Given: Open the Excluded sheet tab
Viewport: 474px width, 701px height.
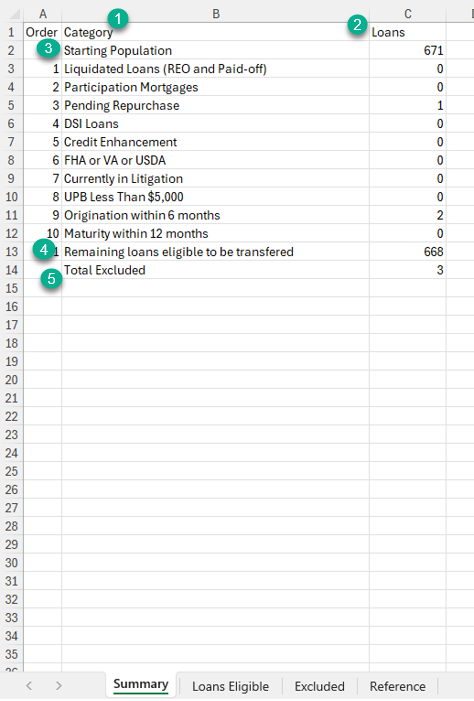Looking at the screenshot, I should click(319, 686).
